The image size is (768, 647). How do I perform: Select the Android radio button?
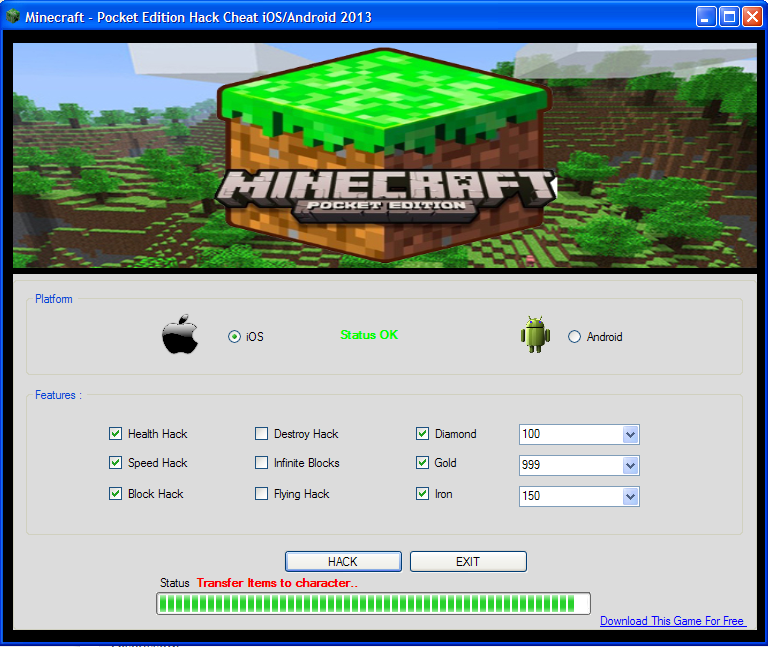point(574,336)
